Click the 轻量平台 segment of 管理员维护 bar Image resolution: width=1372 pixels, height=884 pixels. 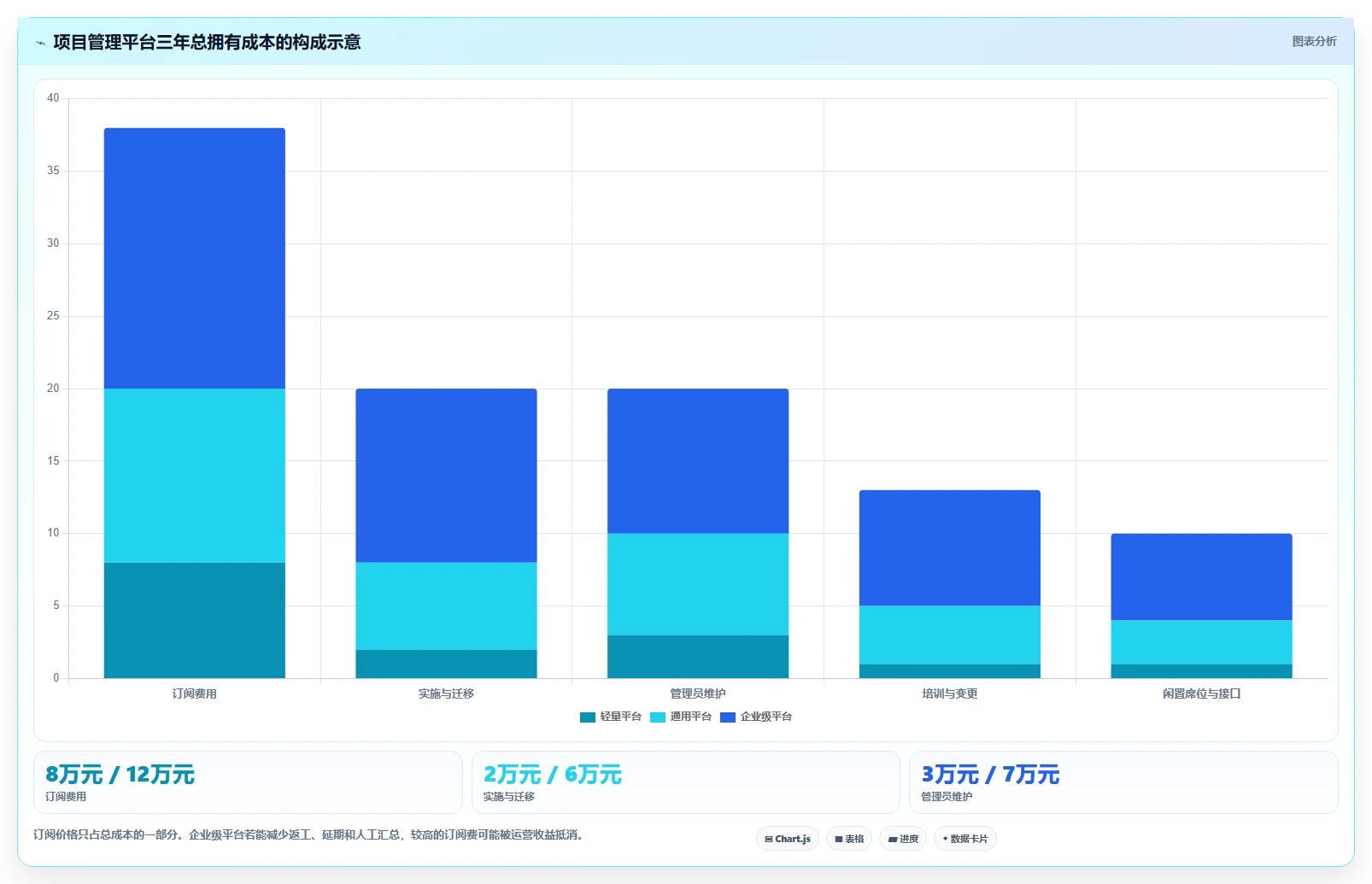point(698,656)
